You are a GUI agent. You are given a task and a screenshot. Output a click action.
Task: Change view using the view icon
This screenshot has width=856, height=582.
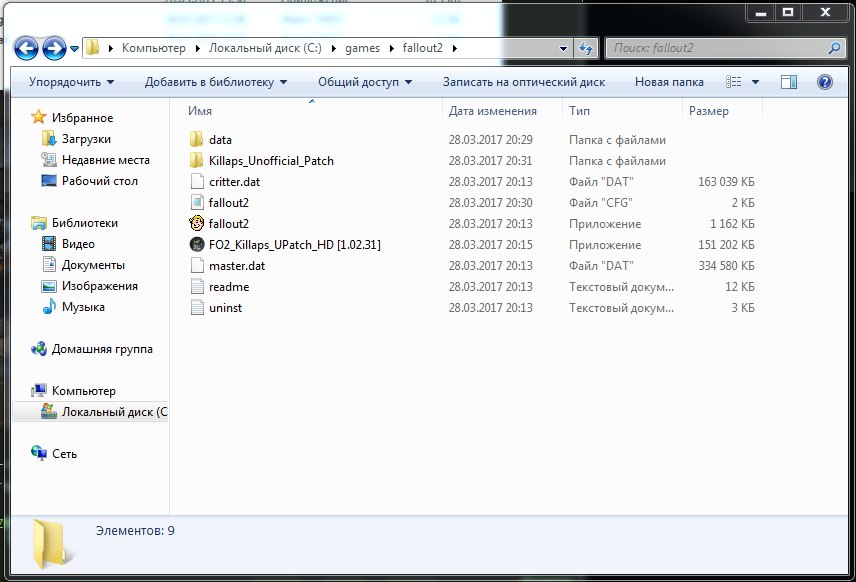tap(734, 82)
